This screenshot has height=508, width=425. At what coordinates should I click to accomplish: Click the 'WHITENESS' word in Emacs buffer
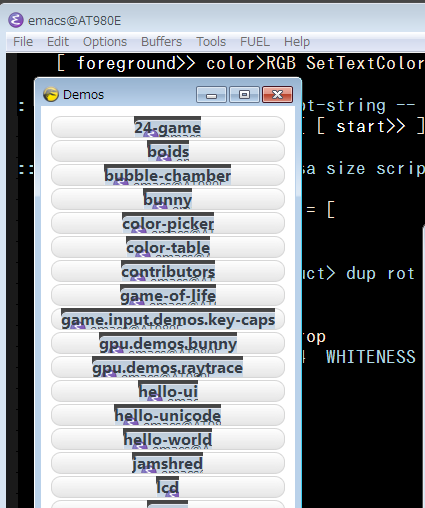[x=371, y=357]
